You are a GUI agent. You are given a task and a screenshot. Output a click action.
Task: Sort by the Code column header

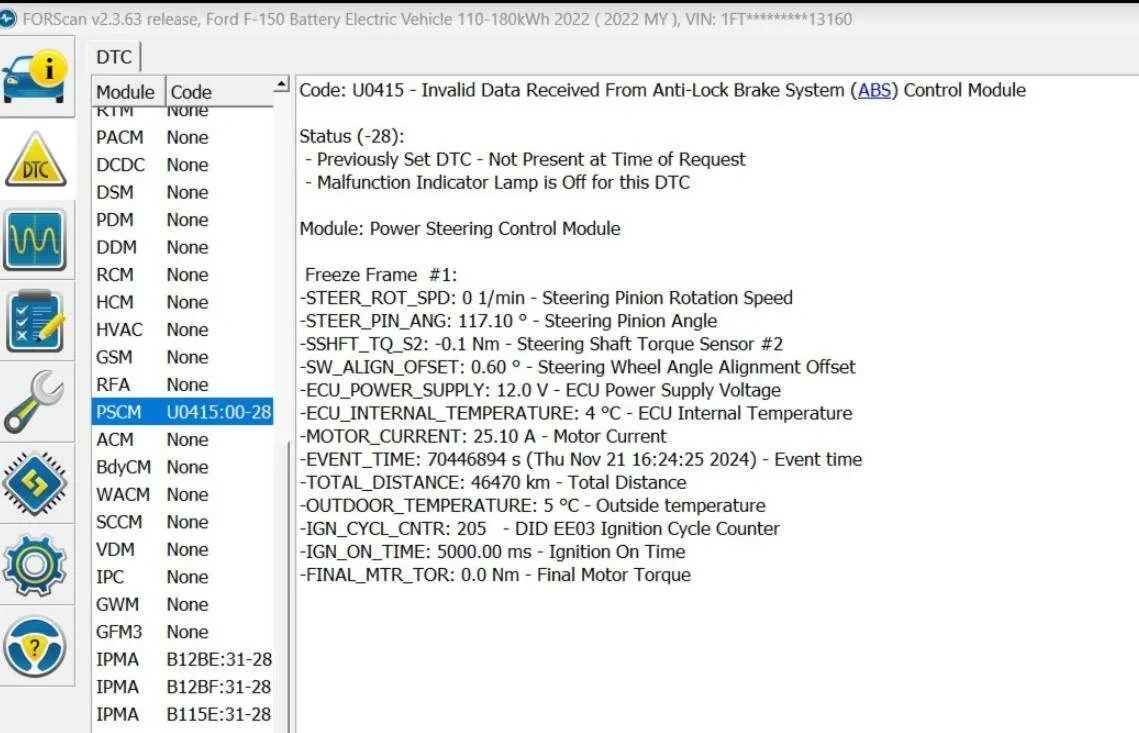(219, 92)
